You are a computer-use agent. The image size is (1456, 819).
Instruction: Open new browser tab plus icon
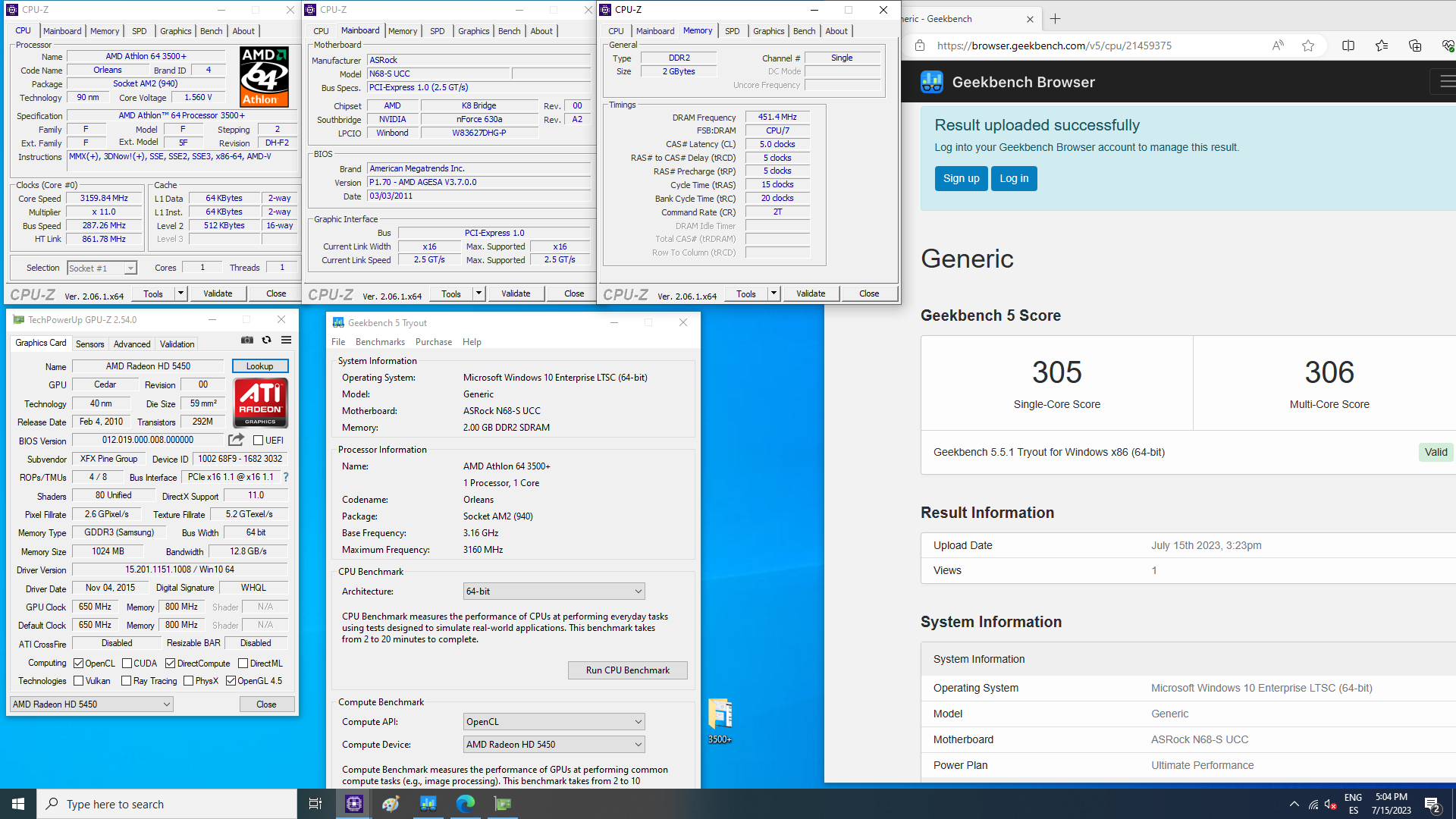[x=1056, y=19]
